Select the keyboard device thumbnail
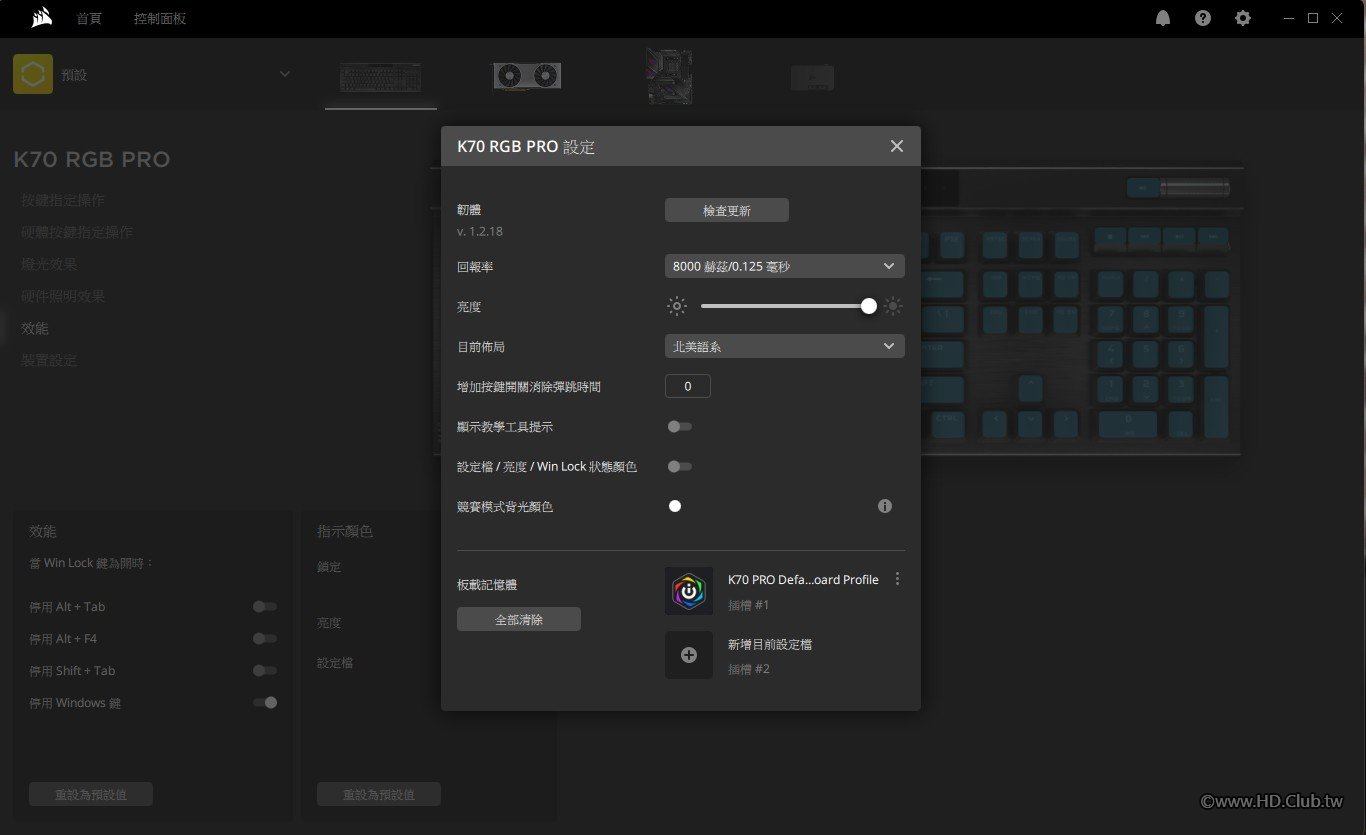 380,77
